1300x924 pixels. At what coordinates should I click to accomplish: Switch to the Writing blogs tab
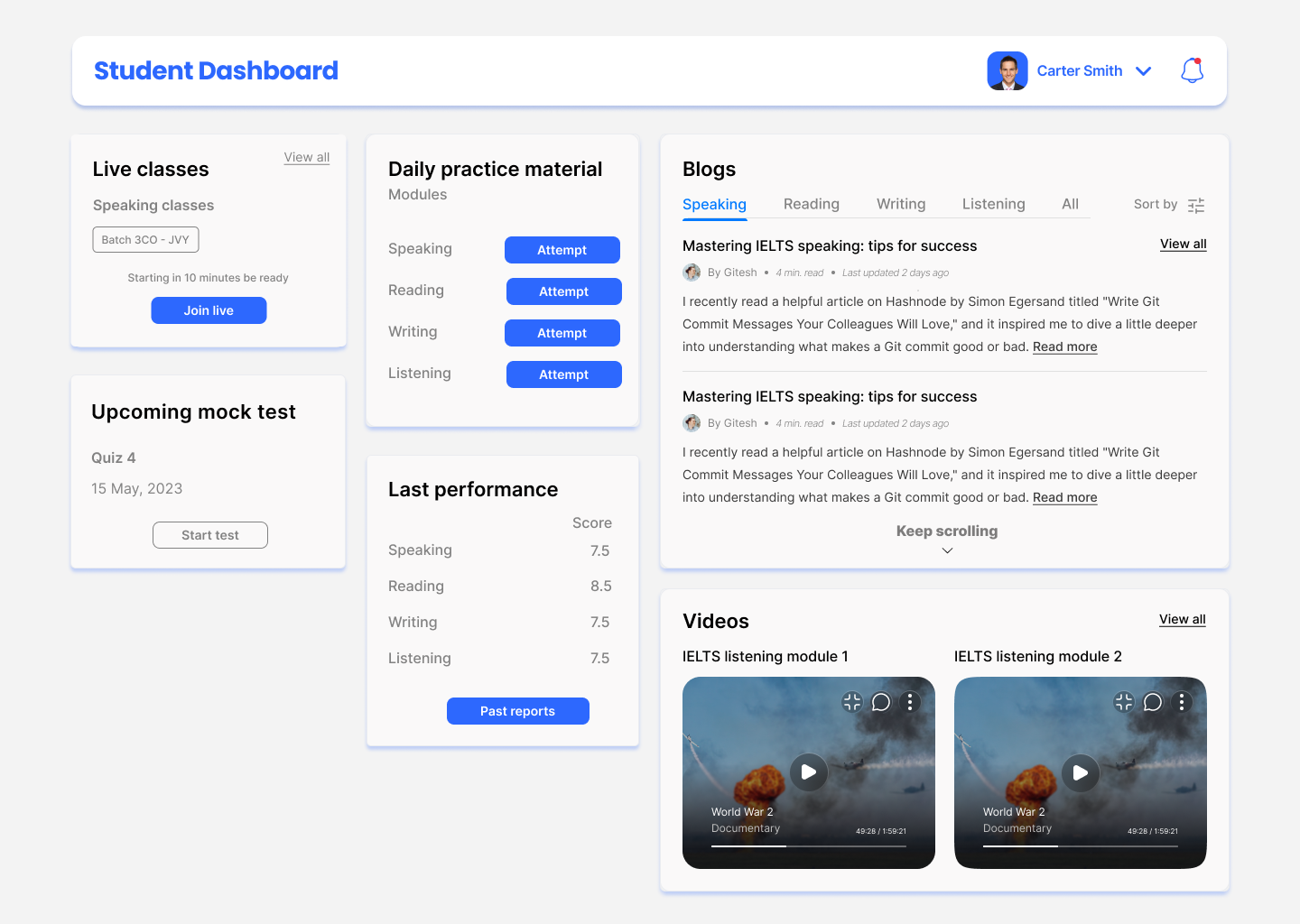901,204
